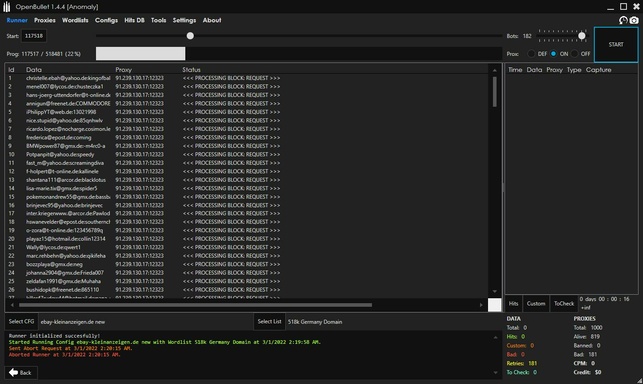Click the log panel scroll down arrow
The height and width of the screenshot is (384, 643).
click(x=495, y=373)
